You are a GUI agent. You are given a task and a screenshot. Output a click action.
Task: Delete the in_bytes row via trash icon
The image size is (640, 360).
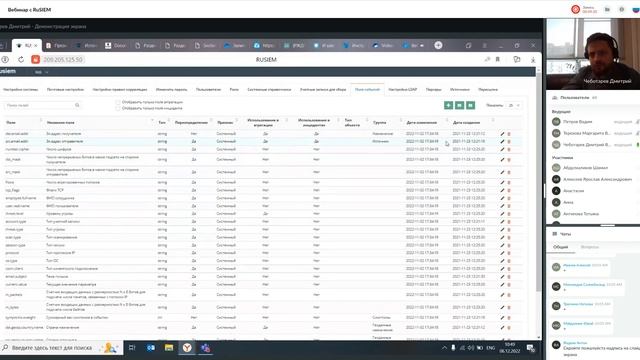(x=509, y=307)
